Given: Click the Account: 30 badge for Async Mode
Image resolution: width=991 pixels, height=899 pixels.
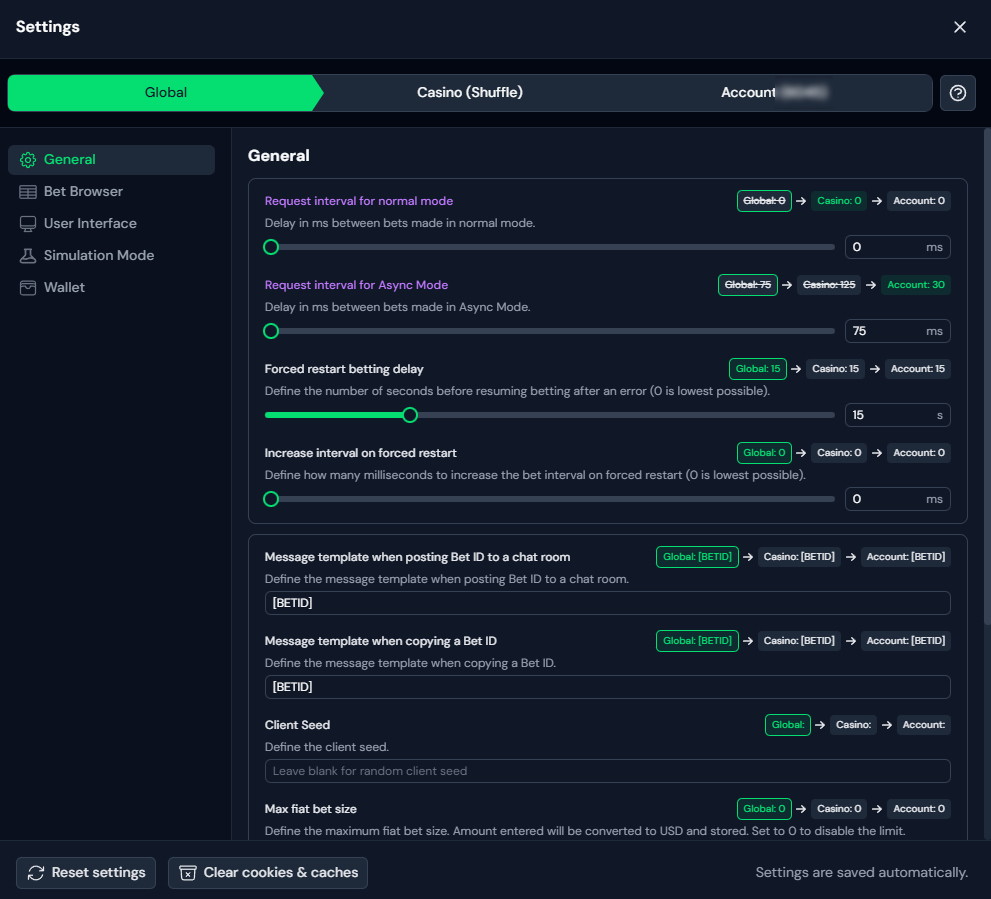Looking at the screenshot, I should 915,285.
